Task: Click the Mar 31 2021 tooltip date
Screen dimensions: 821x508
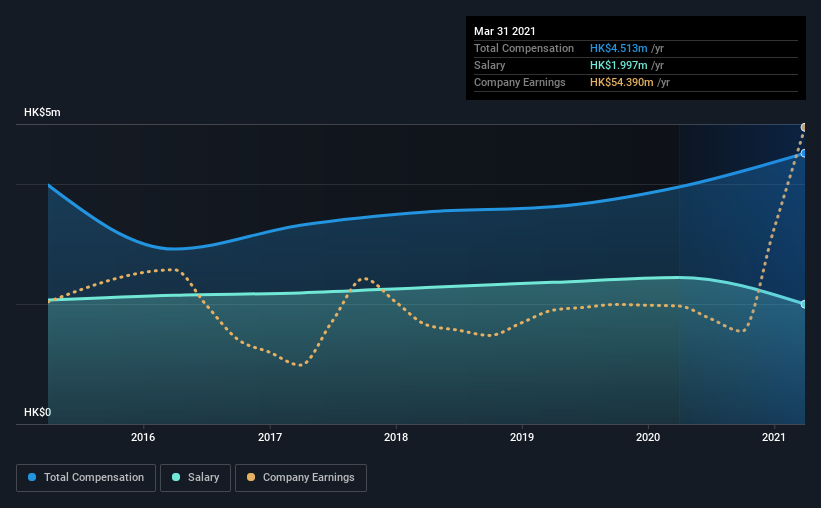Action: pyautogui.click(x=505, y=31)
